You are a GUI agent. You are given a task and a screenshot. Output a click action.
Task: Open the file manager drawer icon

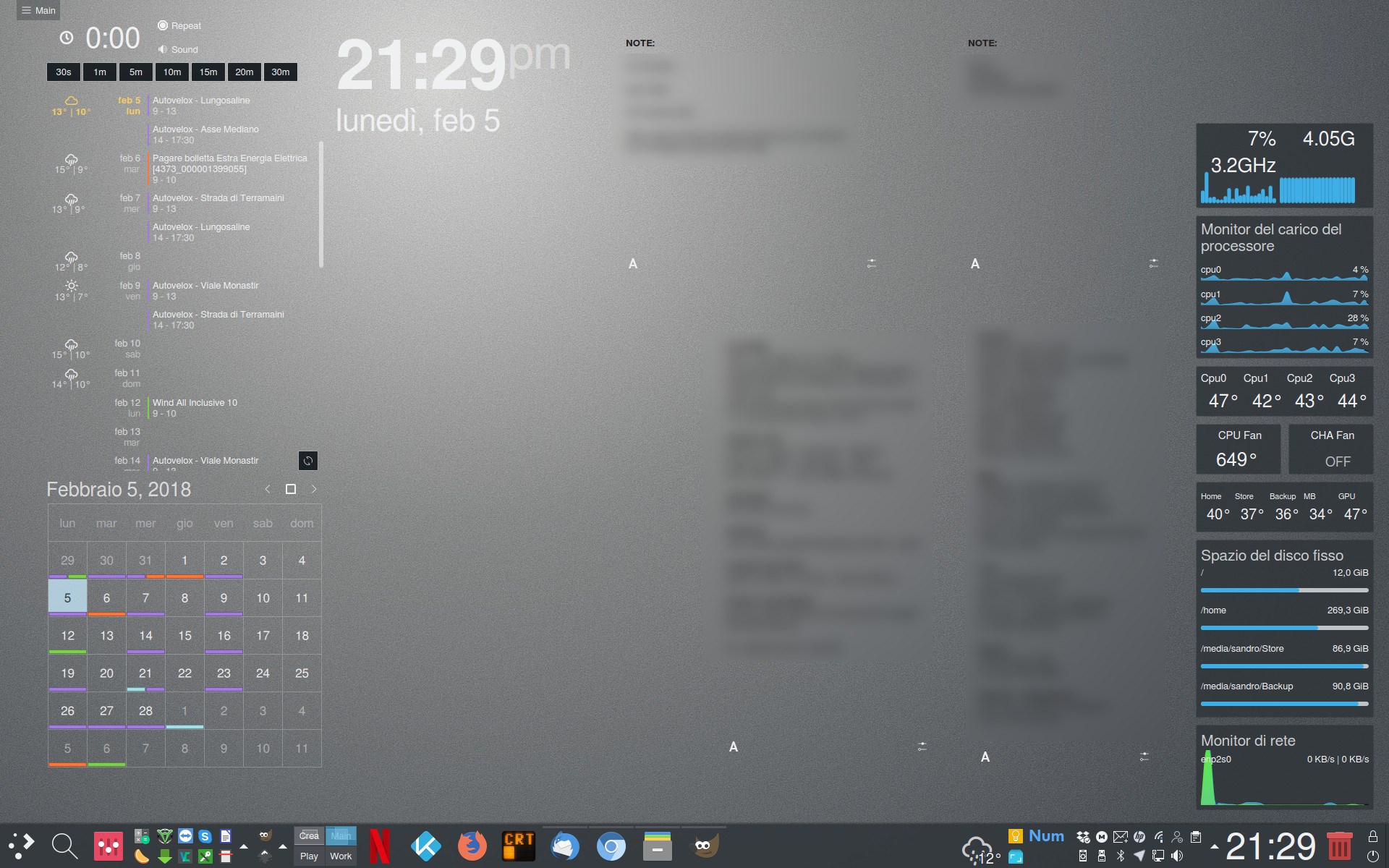(x=658, y=846)
